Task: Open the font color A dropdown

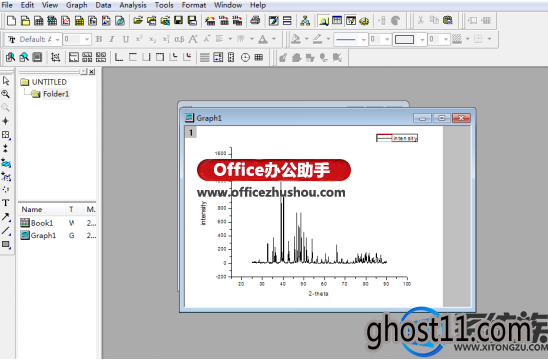Action: click(273, 39)
